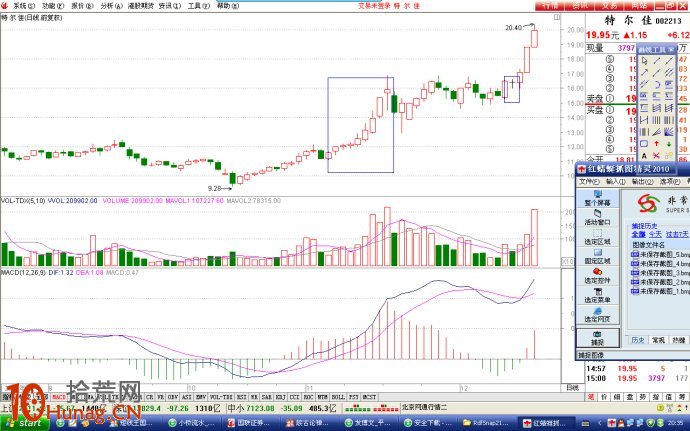Select the 势 tab under quote panel
690x431 pixels.
[643, 397]
